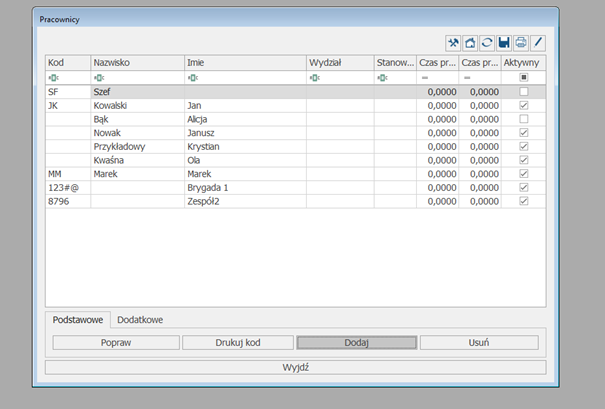Open the filter operator icon under Nazwisko
The image size is (605, 409).
pyautogui.click(x=99, y=77)
